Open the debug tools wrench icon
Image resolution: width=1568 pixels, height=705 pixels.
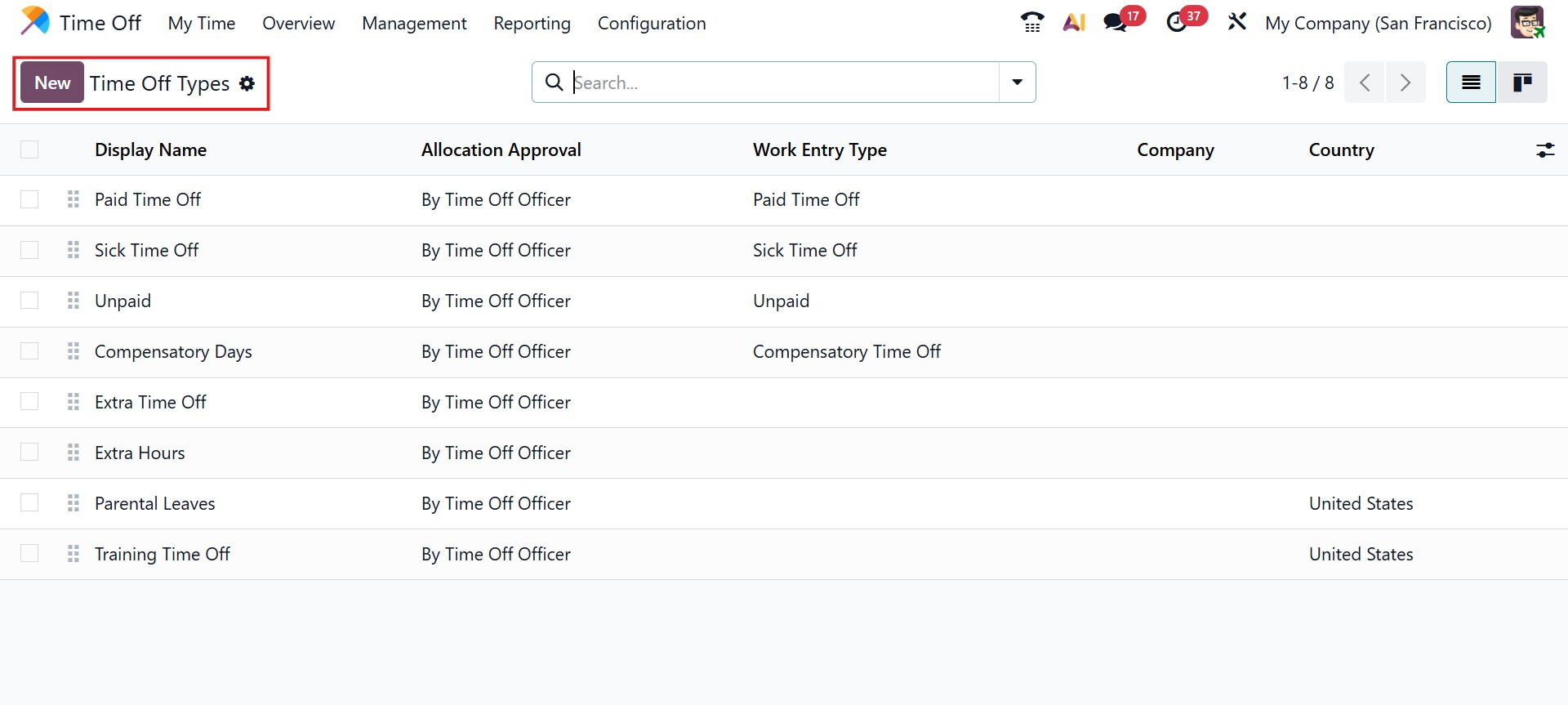1237,22
